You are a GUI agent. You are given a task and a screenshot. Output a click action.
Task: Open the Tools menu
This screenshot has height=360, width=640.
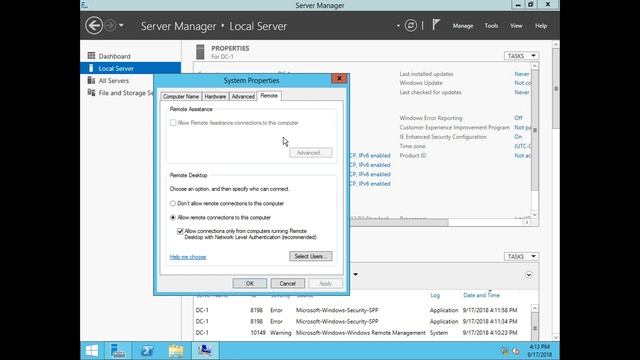click(x=491, y=26)
